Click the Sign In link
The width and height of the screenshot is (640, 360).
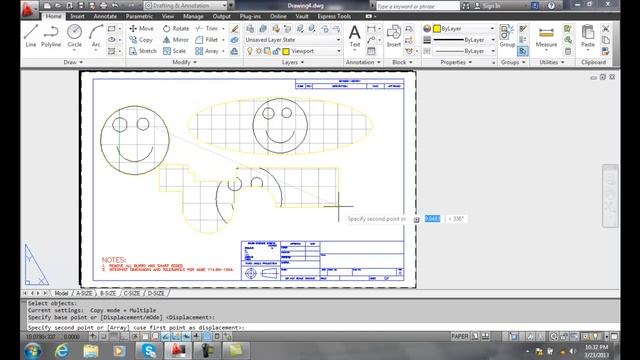coord(491,6)
